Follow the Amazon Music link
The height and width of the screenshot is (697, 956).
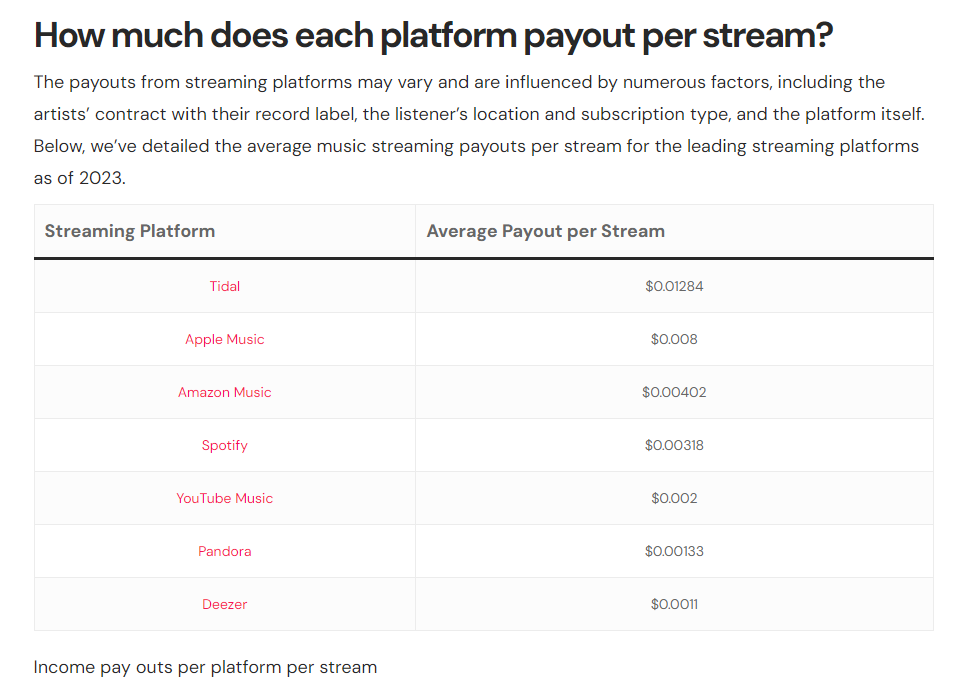224,392
